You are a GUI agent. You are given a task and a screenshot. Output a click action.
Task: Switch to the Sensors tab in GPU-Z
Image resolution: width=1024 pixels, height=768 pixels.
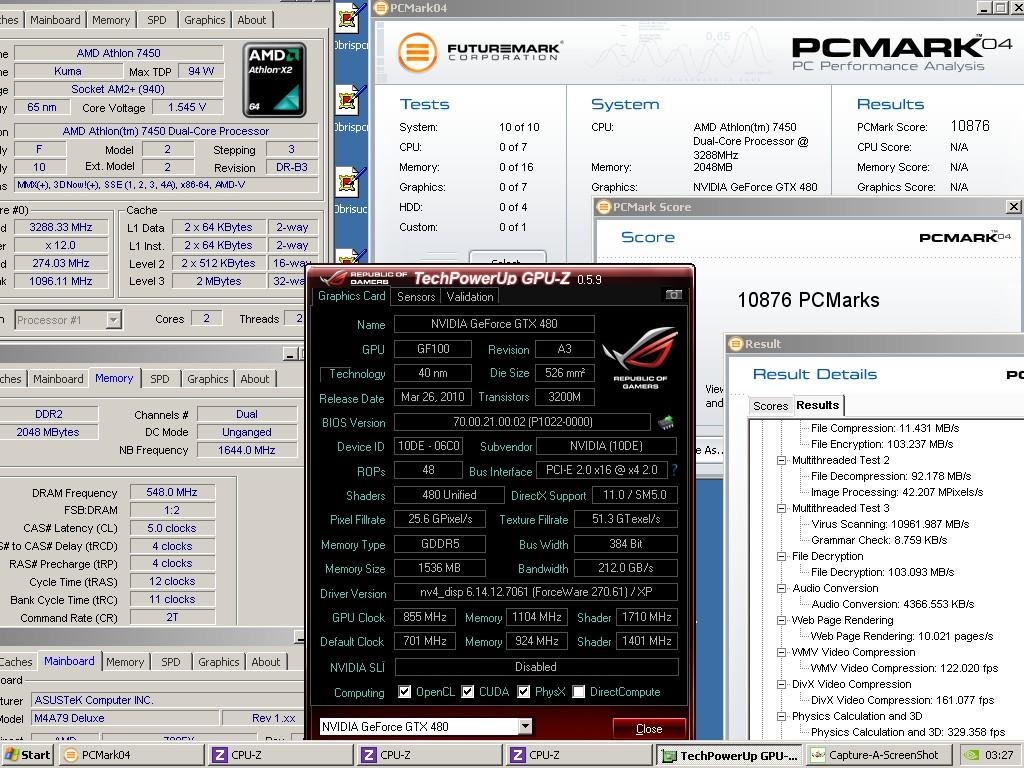point(416,296)
